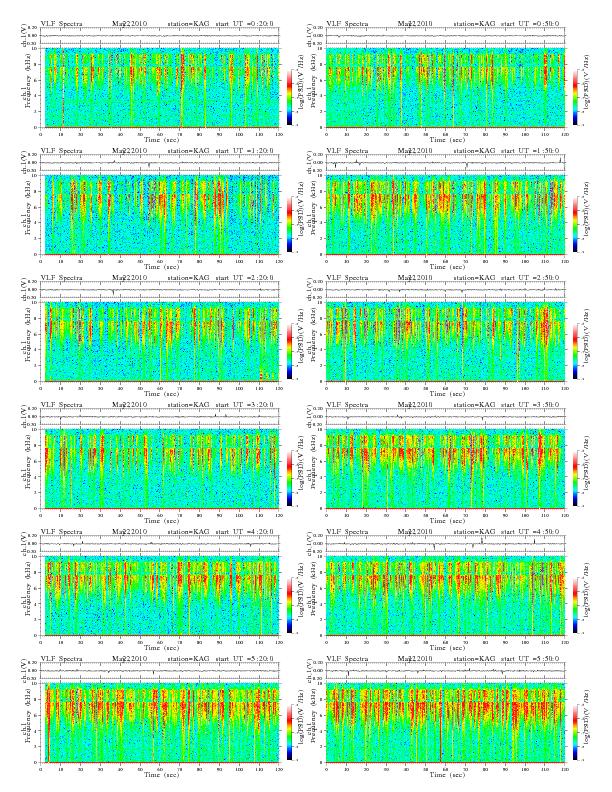Click the title text 'start UT =2:20:0'
Screen dimensions: 612x792
(244, 278)
